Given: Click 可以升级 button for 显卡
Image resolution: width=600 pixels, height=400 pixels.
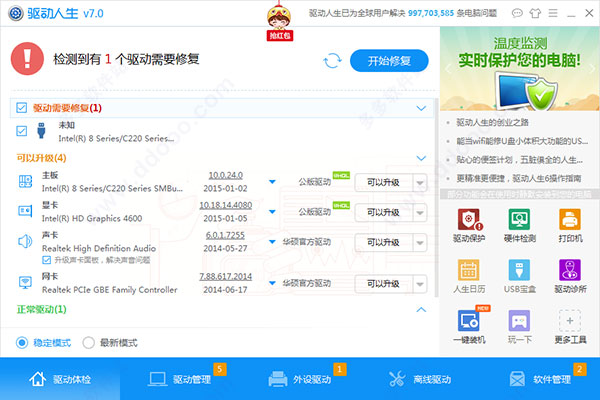Looking at the screenshot, I should [384, 213].
